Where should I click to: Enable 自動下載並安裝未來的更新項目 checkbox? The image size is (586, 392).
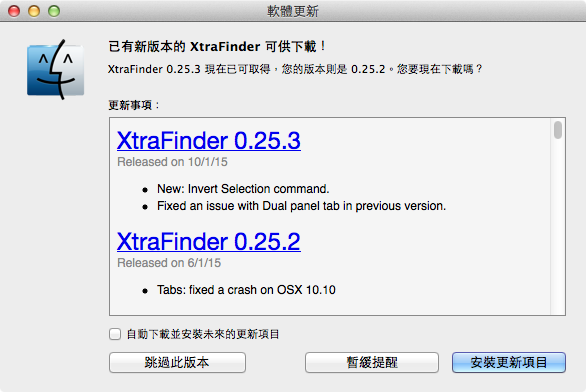pyautogui.click(x=115, y=334)
